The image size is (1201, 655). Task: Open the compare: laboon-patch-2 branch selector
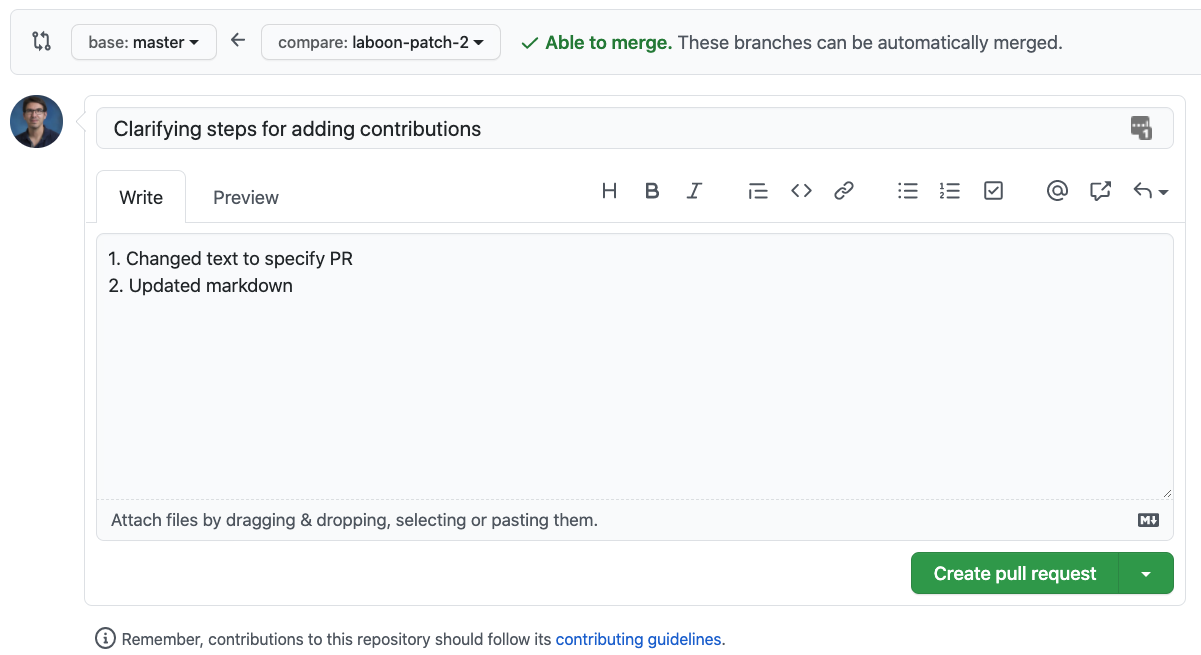(x=380, y=42)
